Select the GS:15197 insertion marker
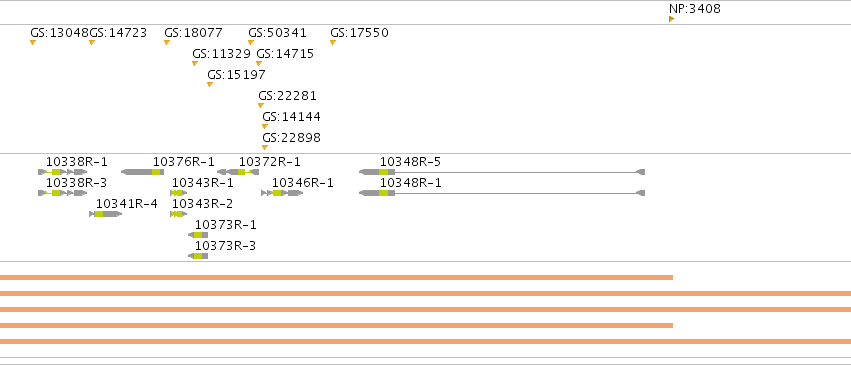The image size is (851, 365). click(x=209, y=85)
